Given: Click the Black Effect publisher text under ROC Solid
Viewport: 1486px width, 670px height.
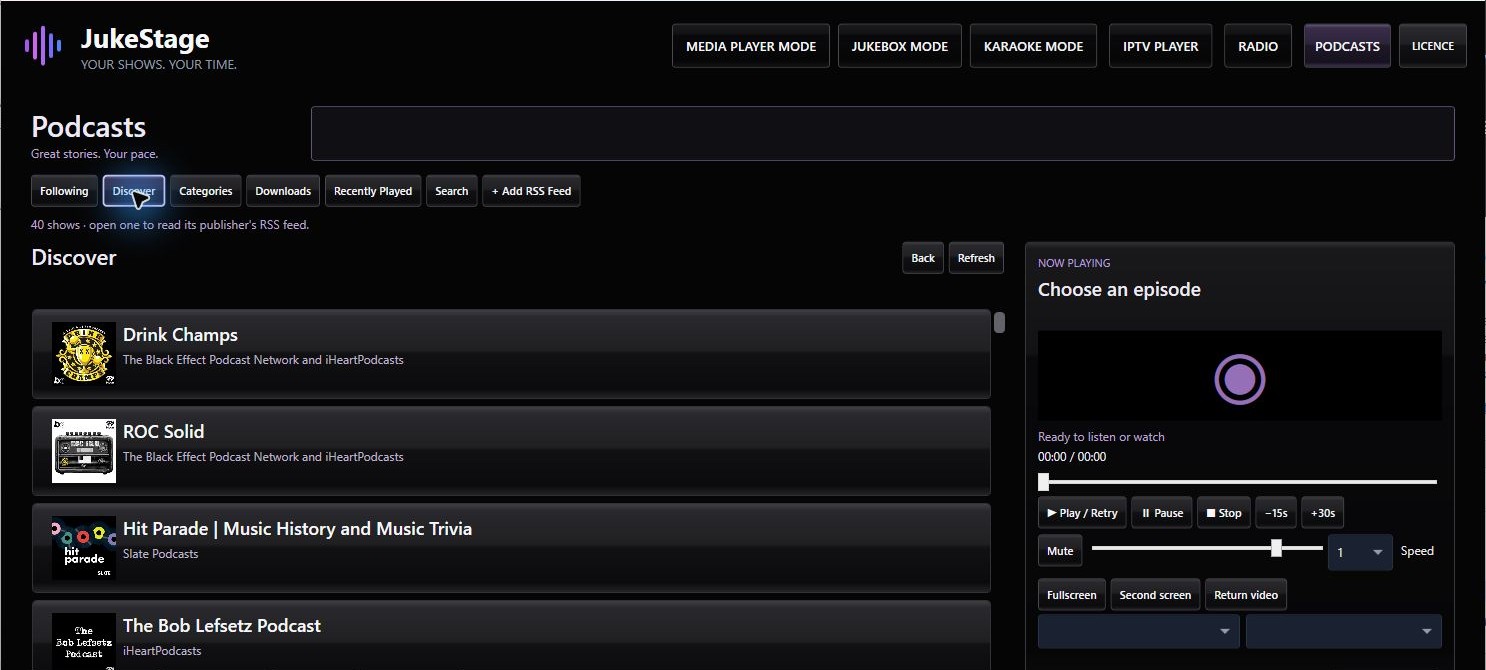Looking at the screenshot, I should tap(263, 457).
